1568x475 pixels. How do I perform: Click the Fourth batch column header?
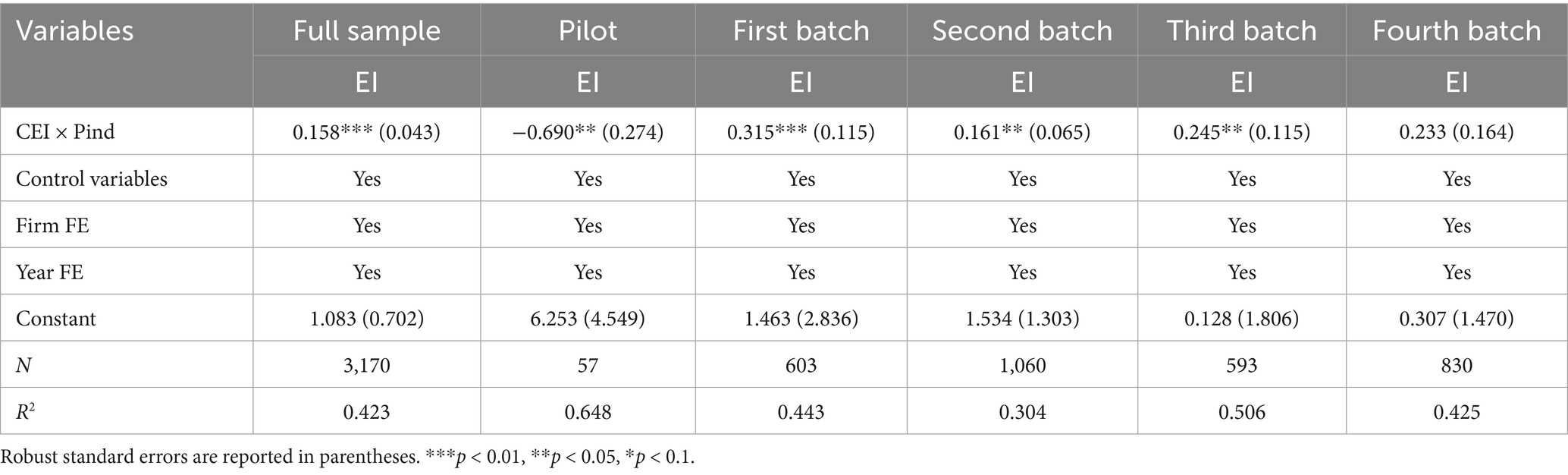[x=1457, y=31]
